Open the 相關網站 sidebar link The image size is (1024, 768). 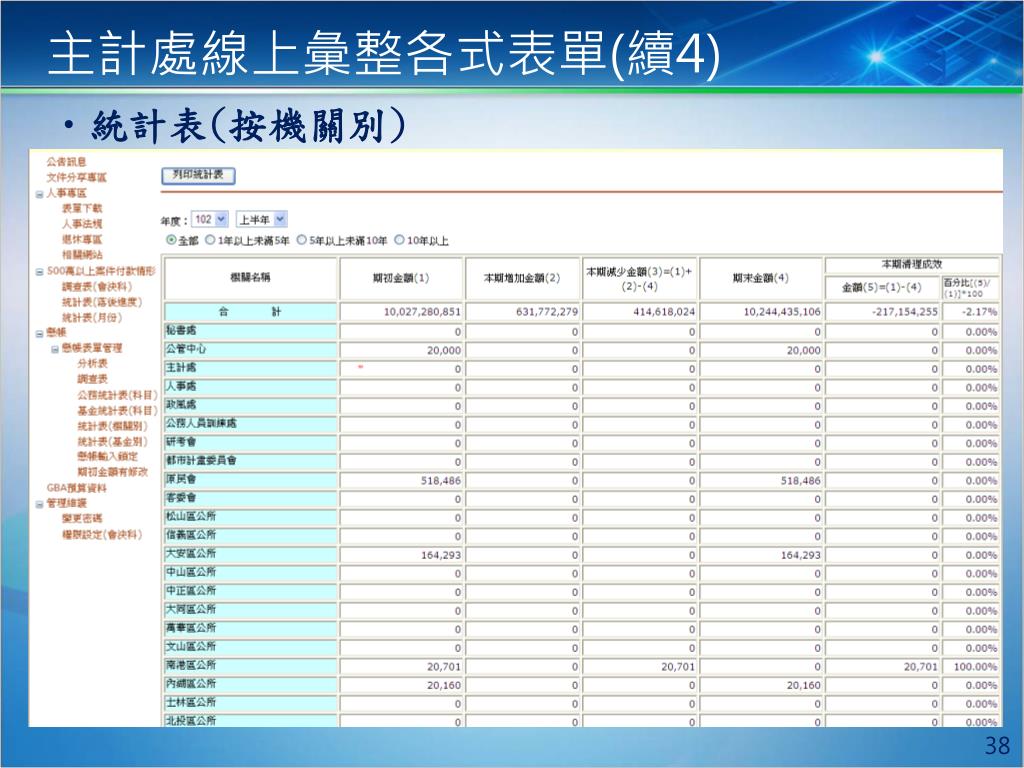click(x=82, y=254)
